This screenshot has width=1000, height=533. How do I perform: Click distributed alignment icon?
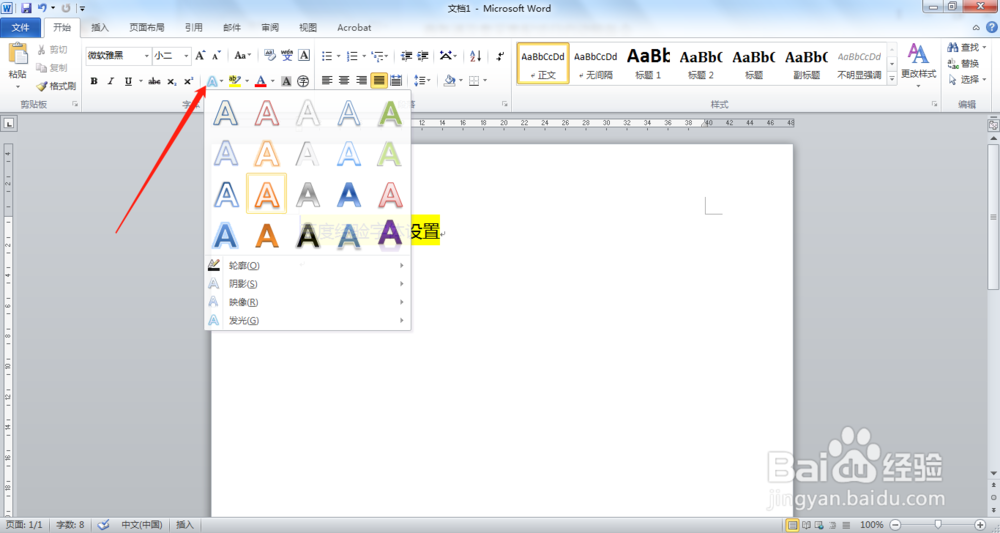(396, 80)
